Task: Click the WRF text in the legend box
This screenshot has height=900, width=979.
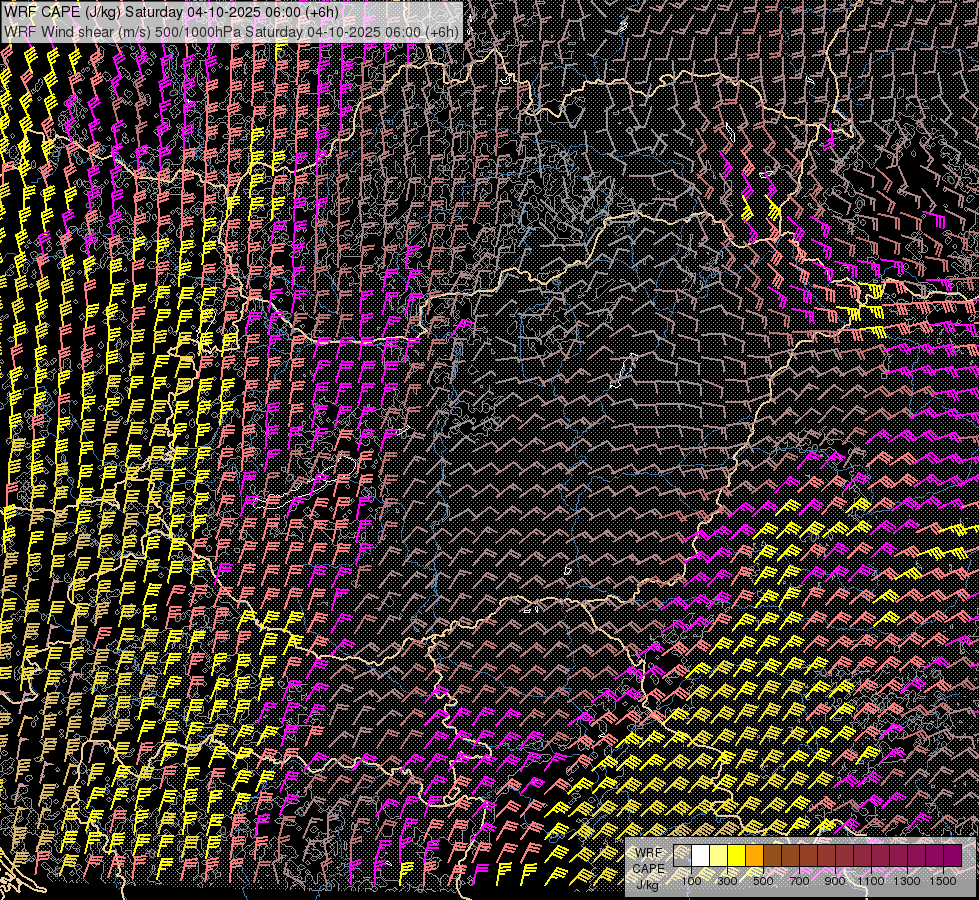Action: [x=648, y=853]
